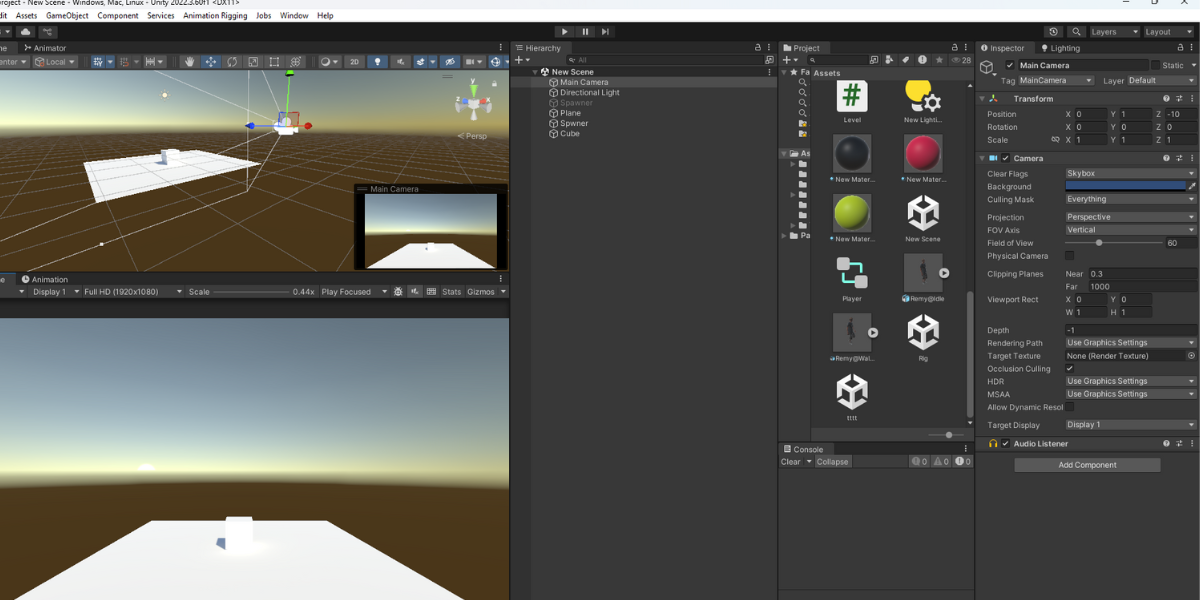Select the Rect Transform tool
Viewport: 1200px width, 600px height.
[272, 62]
